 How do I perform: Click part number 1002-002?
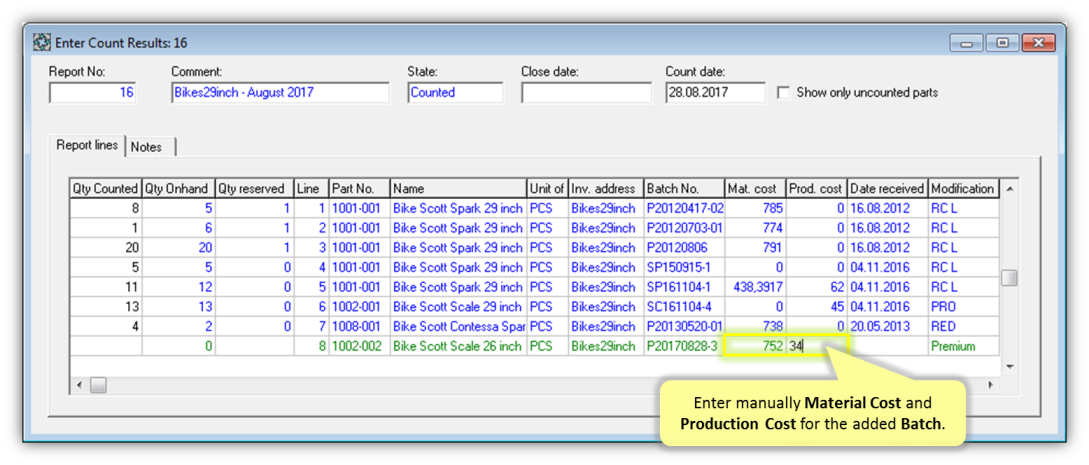pyautogui.click(x=359, y=346)
